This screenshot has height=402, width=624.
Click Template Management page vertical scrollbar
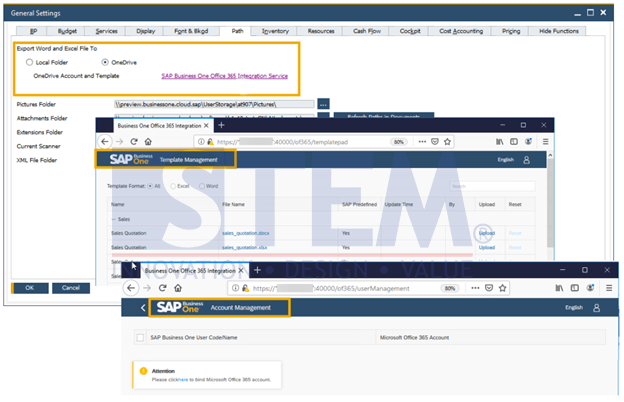pyautogui.click(x=550, y=203)
